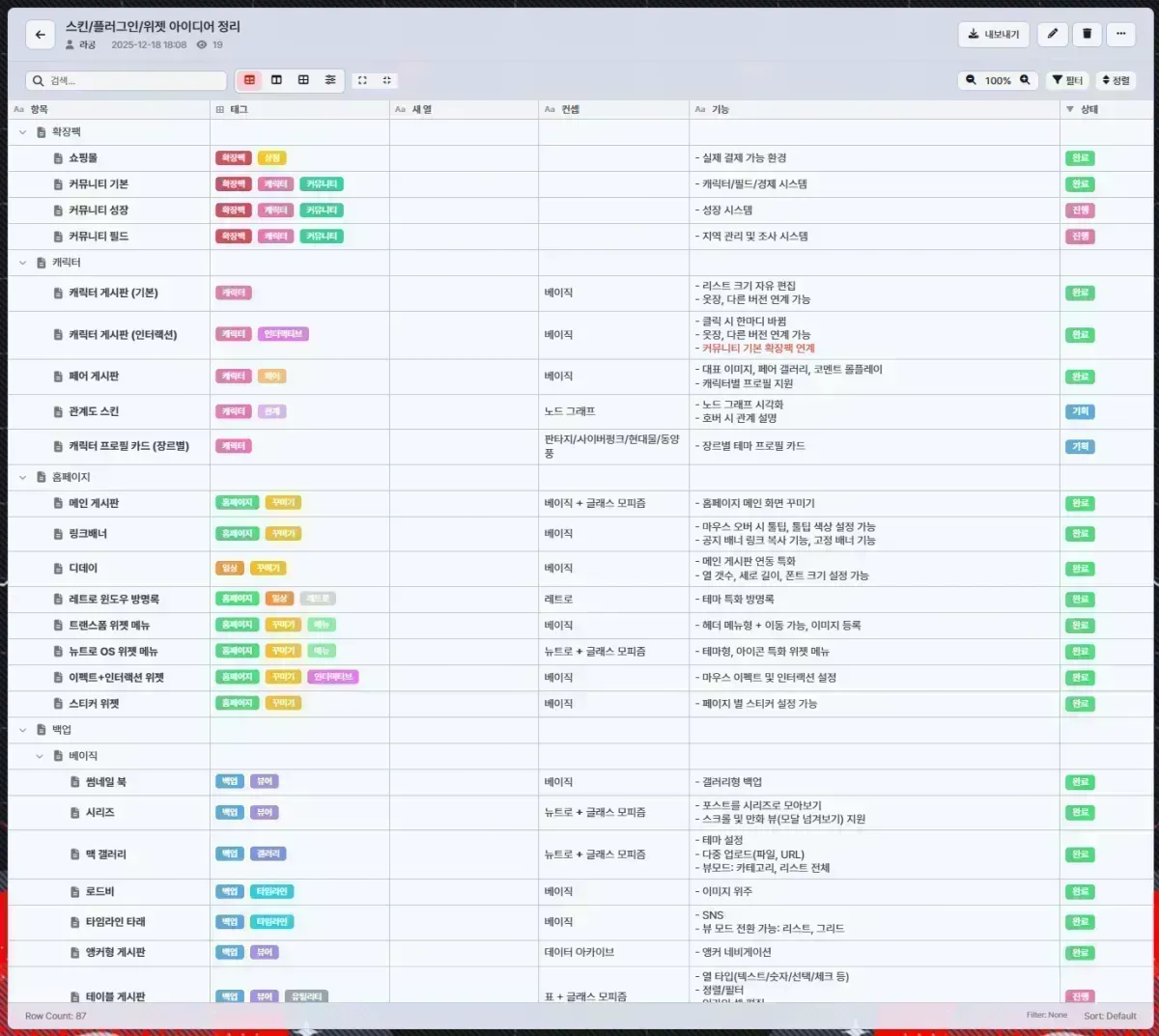Click the document icon beside 페어 게시판
The width and height of the screenshot is (1159, 1036).
tap(58, 377)
